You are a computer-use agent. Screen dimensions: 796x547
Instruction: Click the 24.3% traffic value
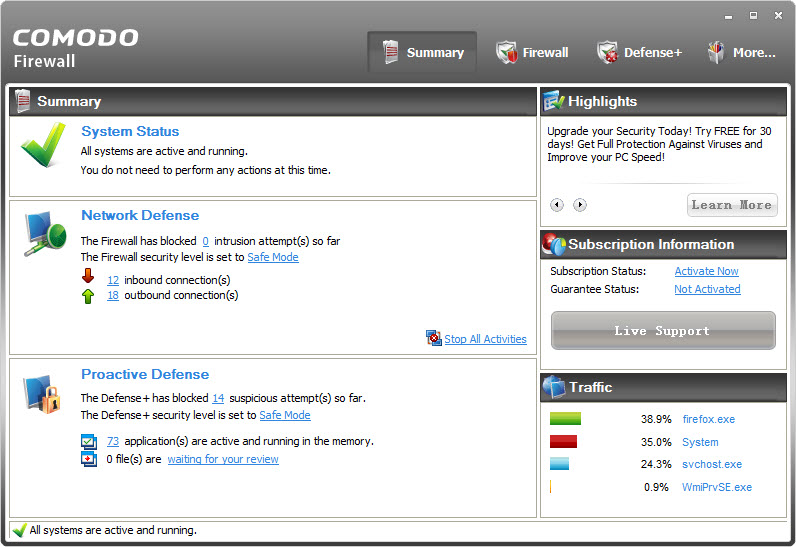(x=656, y=464)
